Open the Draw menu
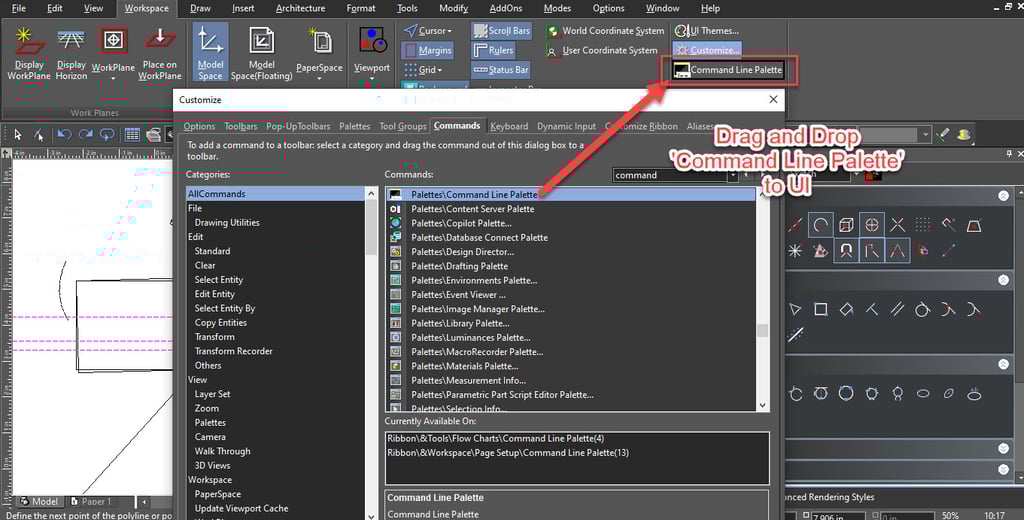This screenshot has height=520, width=1024. pyautogui.click(x=200, y=8)
